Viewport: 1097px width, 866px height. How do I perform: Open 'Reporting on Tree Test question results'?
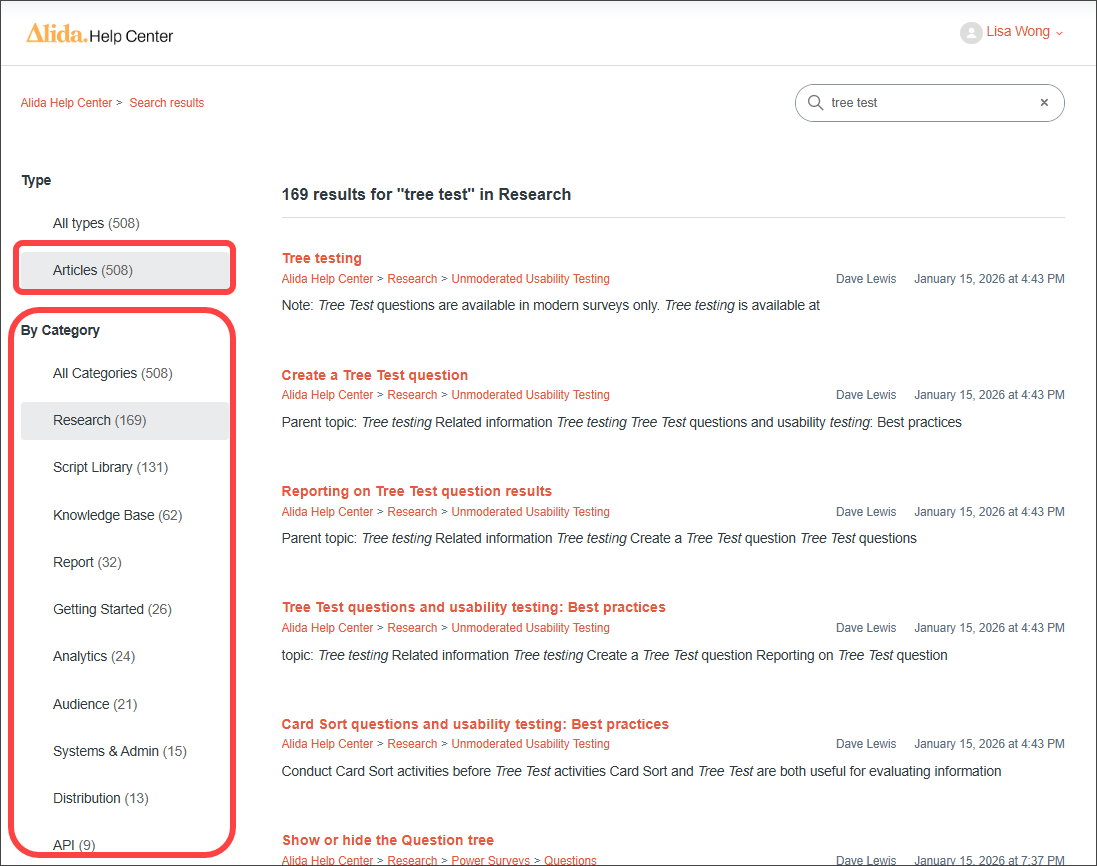pos(417,491)
